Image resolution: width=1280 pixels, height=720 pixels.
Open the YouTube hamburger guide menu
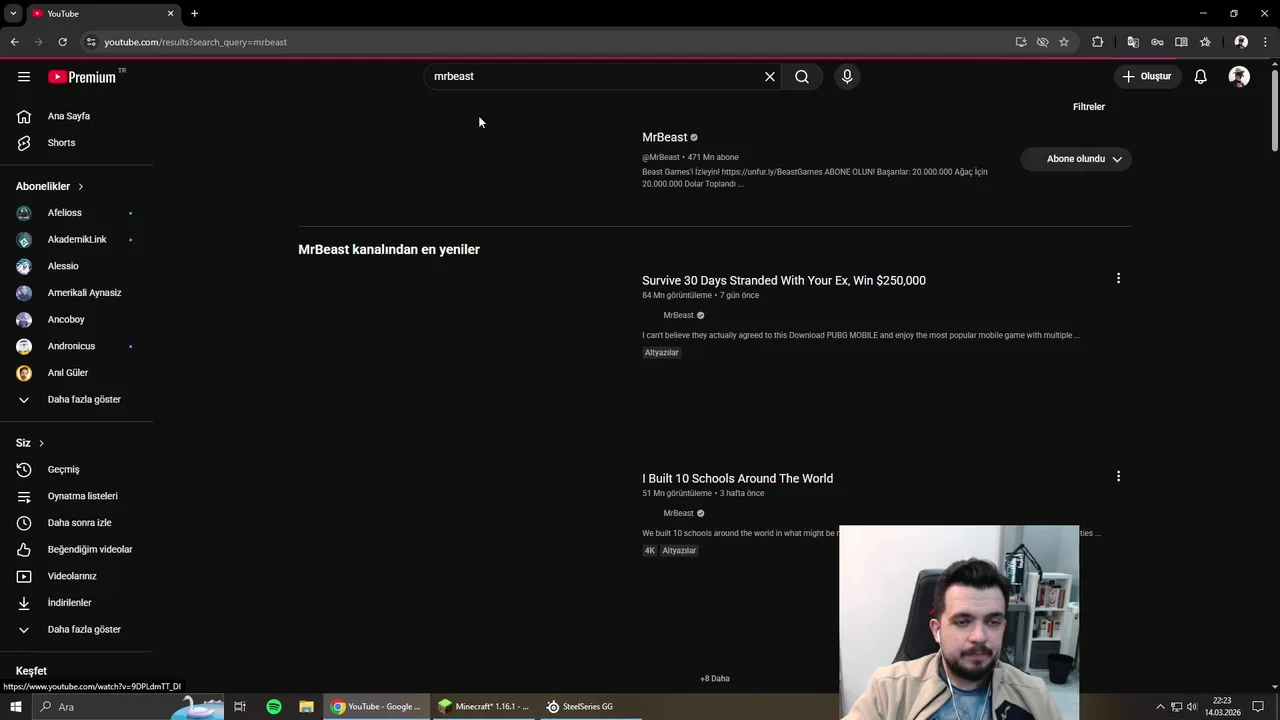point(24,77)
